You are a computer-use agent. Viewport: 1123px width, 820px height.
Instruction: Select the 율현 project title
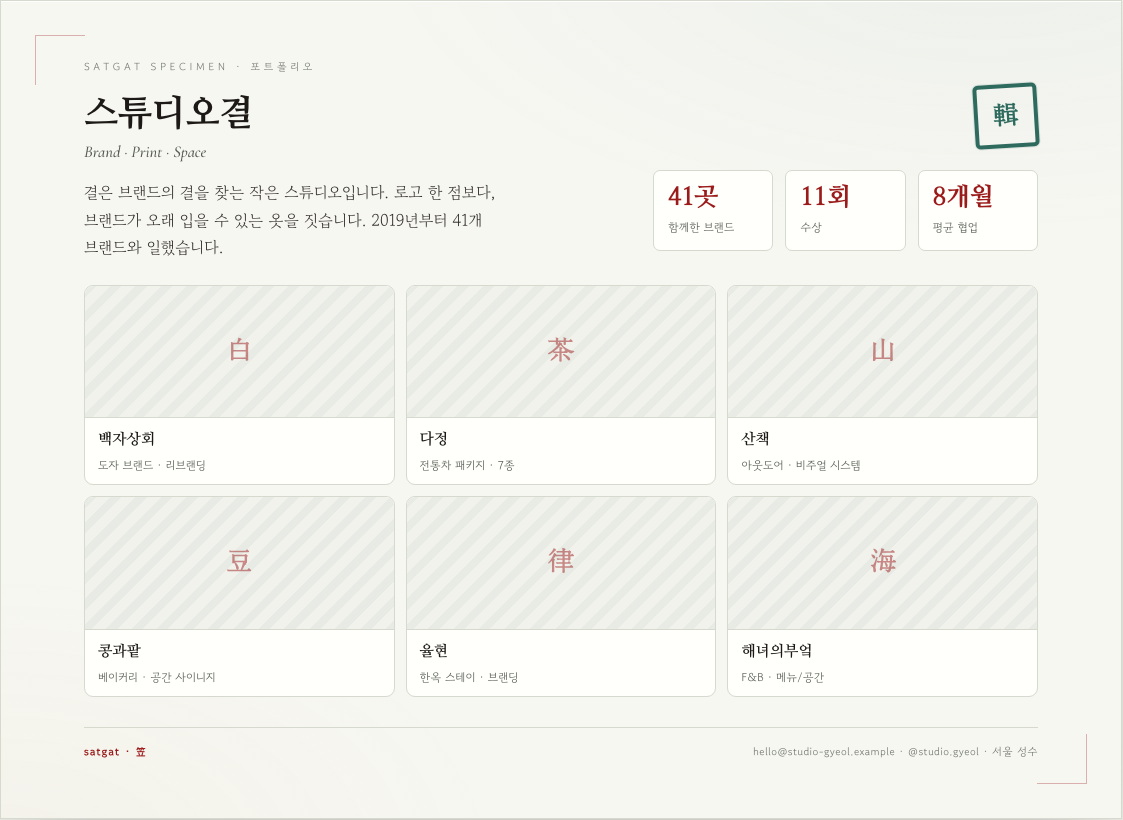click(434, 650)
